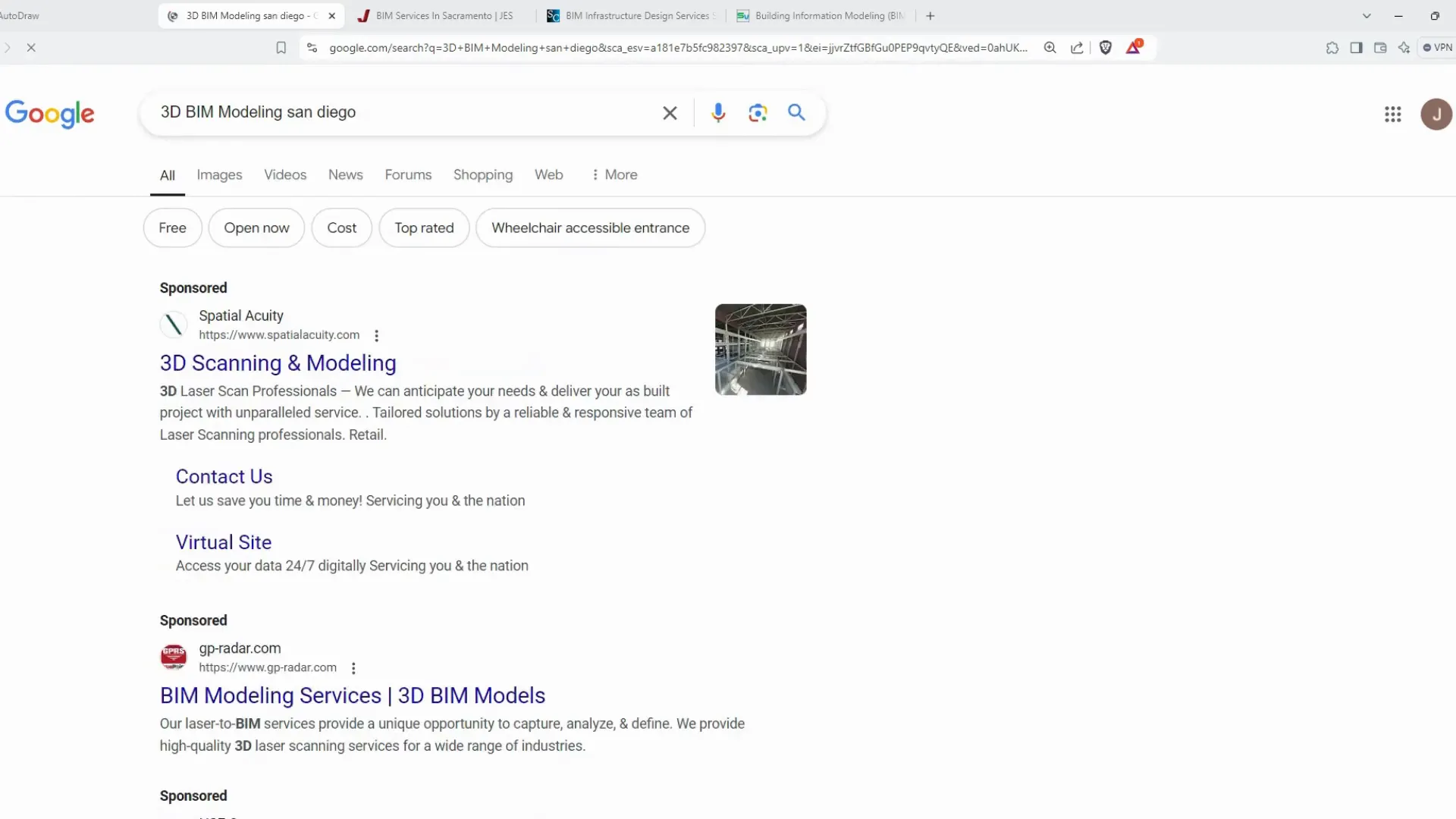
Task: Clear the search box with X icon
Action: click(670, 113)
